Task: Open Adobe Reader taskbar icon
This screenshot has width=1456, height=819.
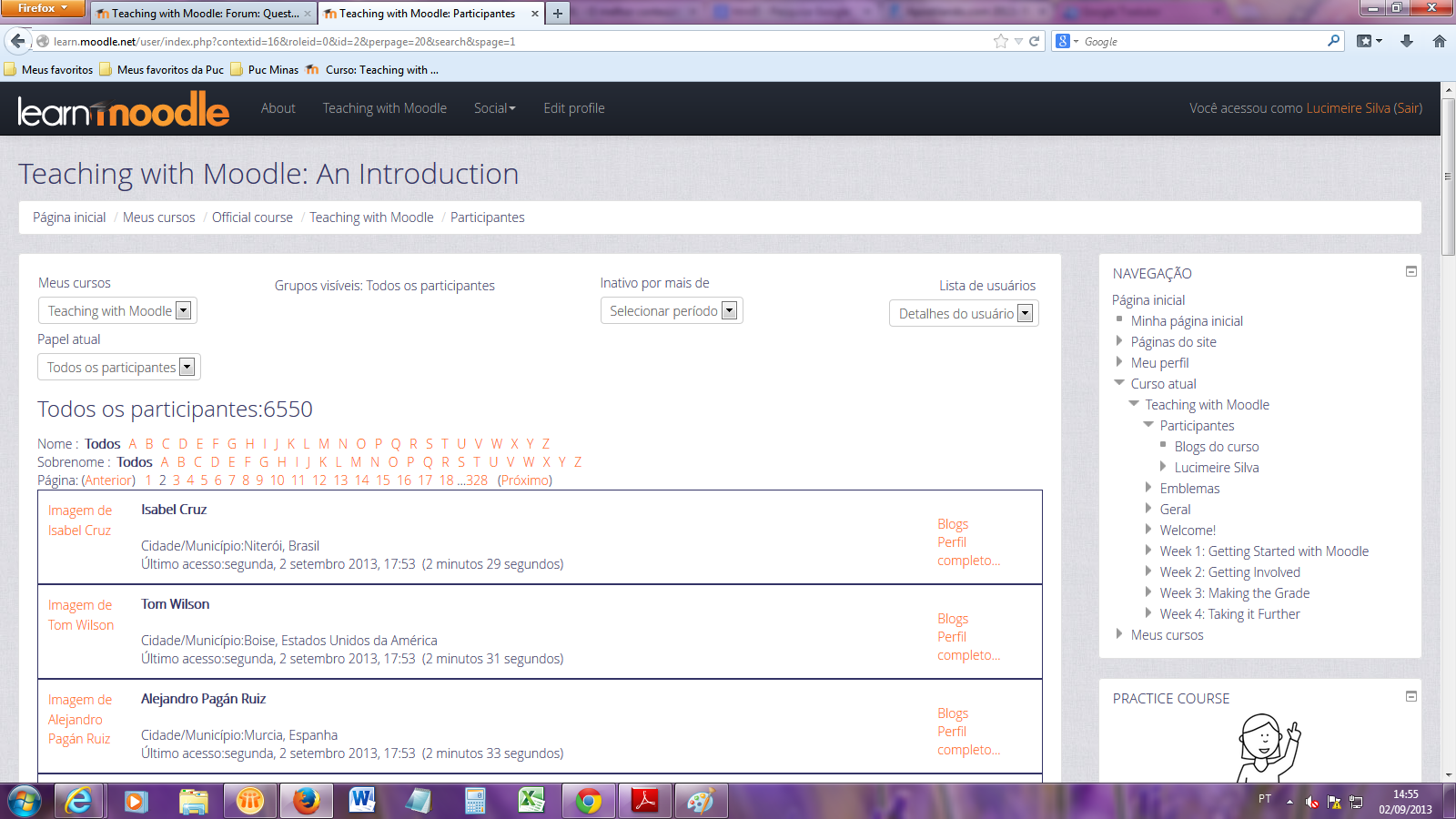Action: pyautogui.click(x=644, y=802)
